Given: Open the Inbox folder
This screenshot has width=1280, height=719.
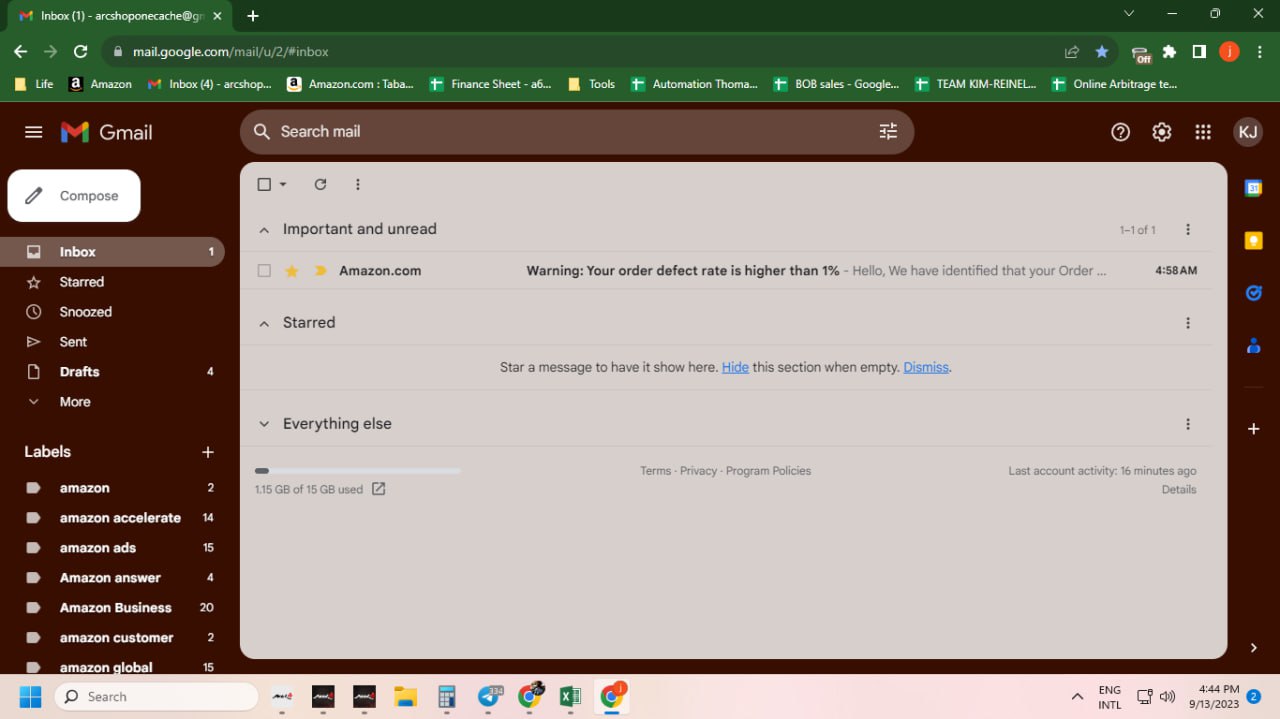Looking at the screenshot, I should pyautogui.click(x=112, y=252).
